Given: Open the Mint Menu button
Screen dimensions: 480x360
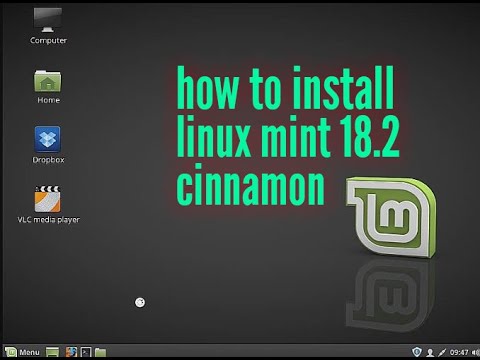Looking at the screenshot, I should (x=22, y=352).
